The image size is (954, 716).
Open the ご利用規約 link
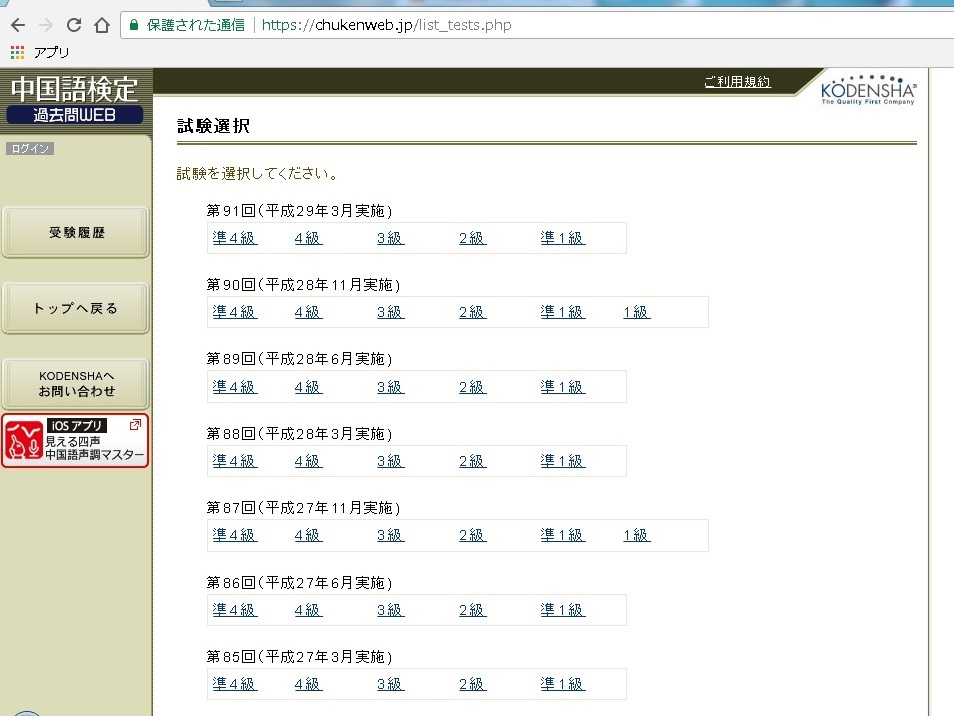(x=737, y=82)
